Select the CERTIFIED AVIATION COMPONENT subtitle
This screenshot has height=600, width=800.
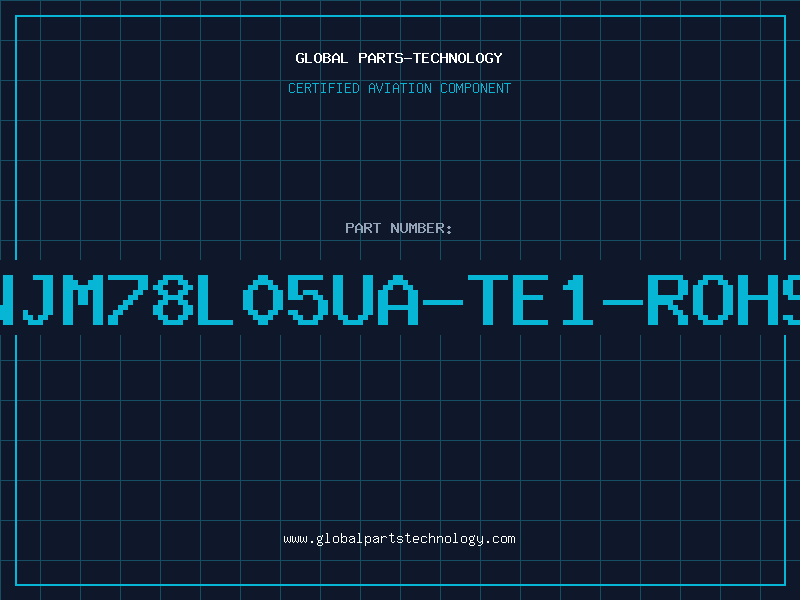pos(399,88)
